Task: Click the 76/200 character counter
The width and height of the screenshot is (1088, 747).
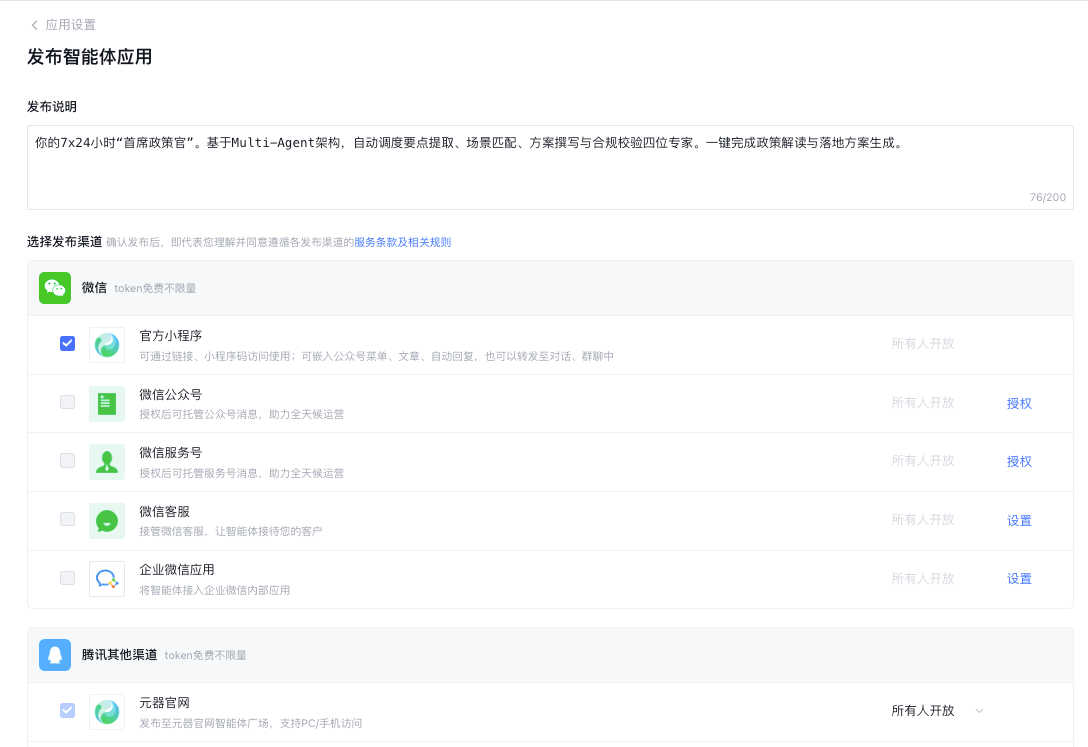Action: (x=1048, y=197)
